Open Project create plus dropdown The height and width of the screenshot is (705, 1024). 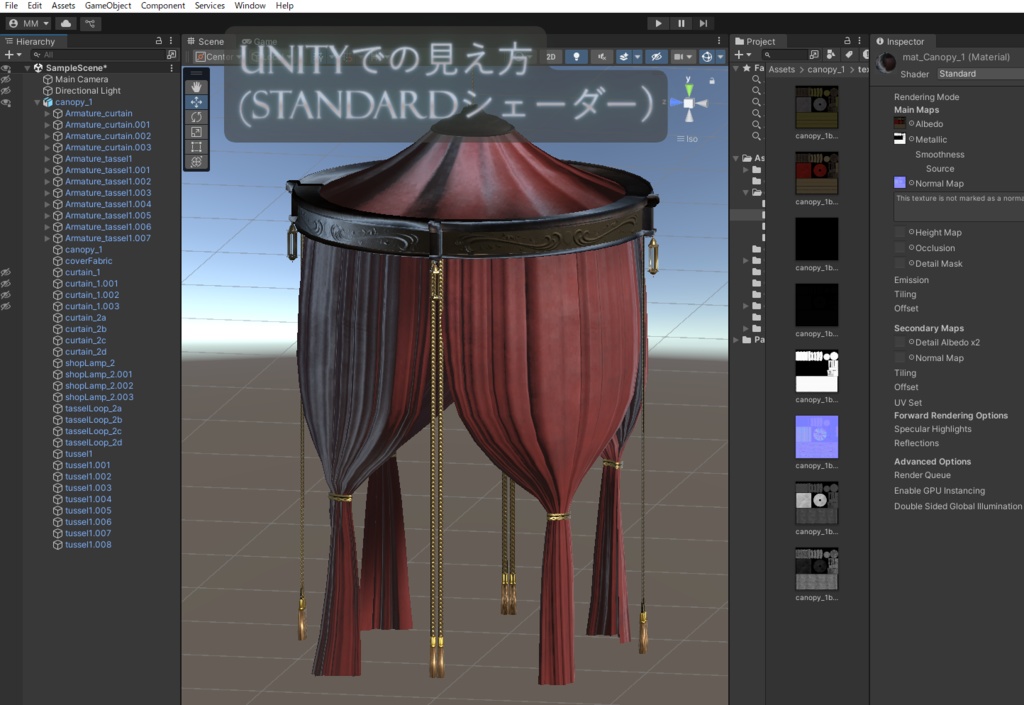click(x=743, y=55)
